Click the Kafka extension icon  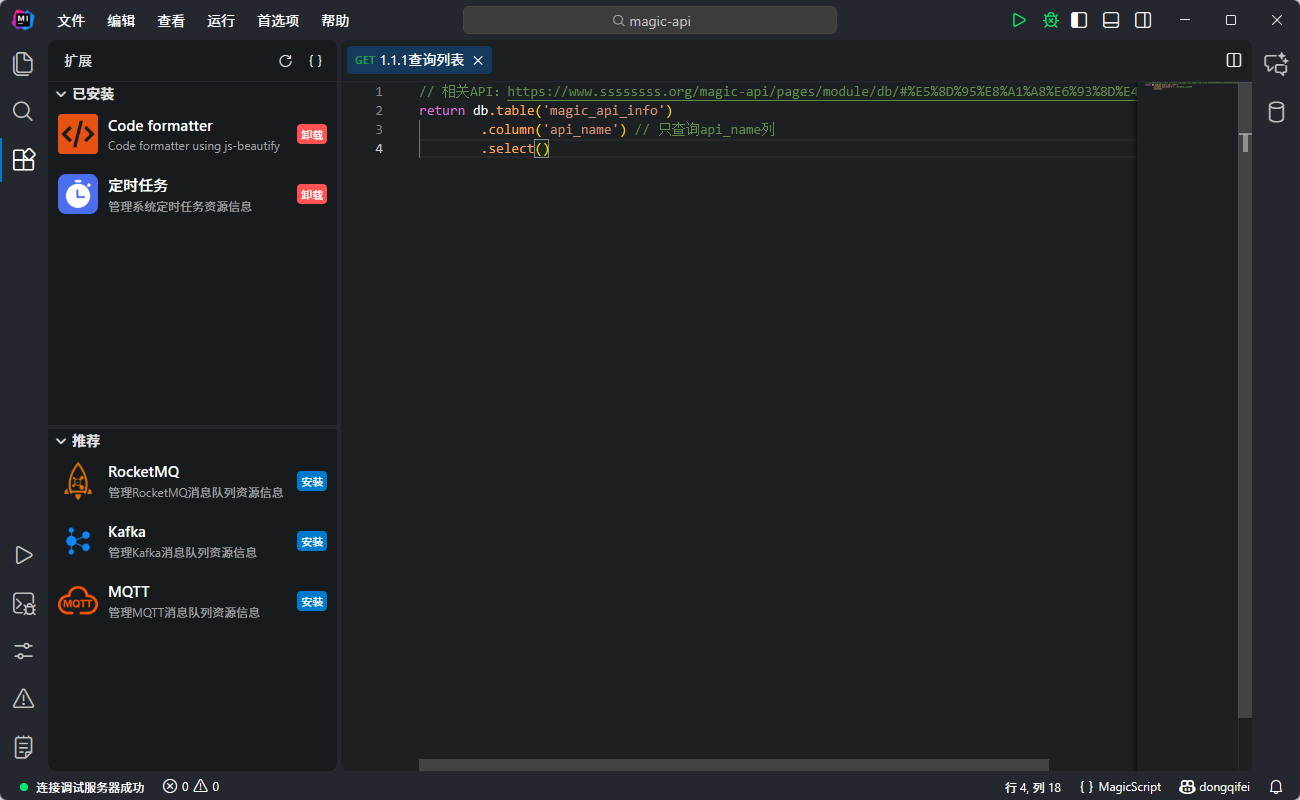point(78,541)
